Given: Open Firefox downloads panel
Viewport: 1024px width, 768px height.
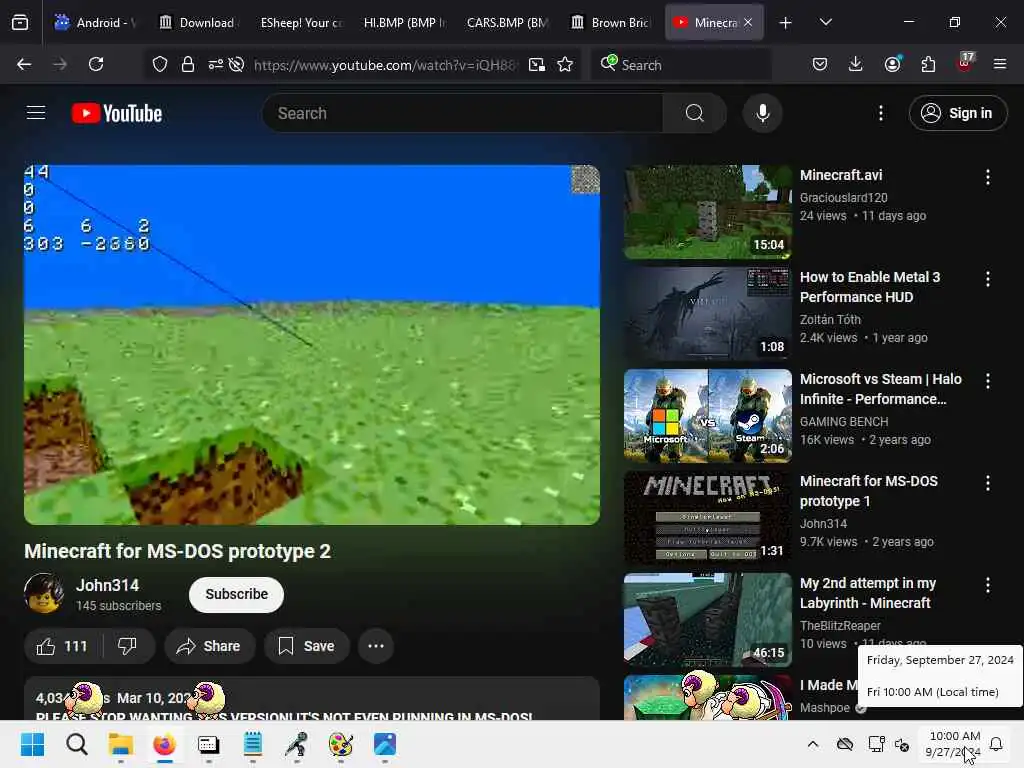Looking at the screenshot, I should click(x=856, y=64).
